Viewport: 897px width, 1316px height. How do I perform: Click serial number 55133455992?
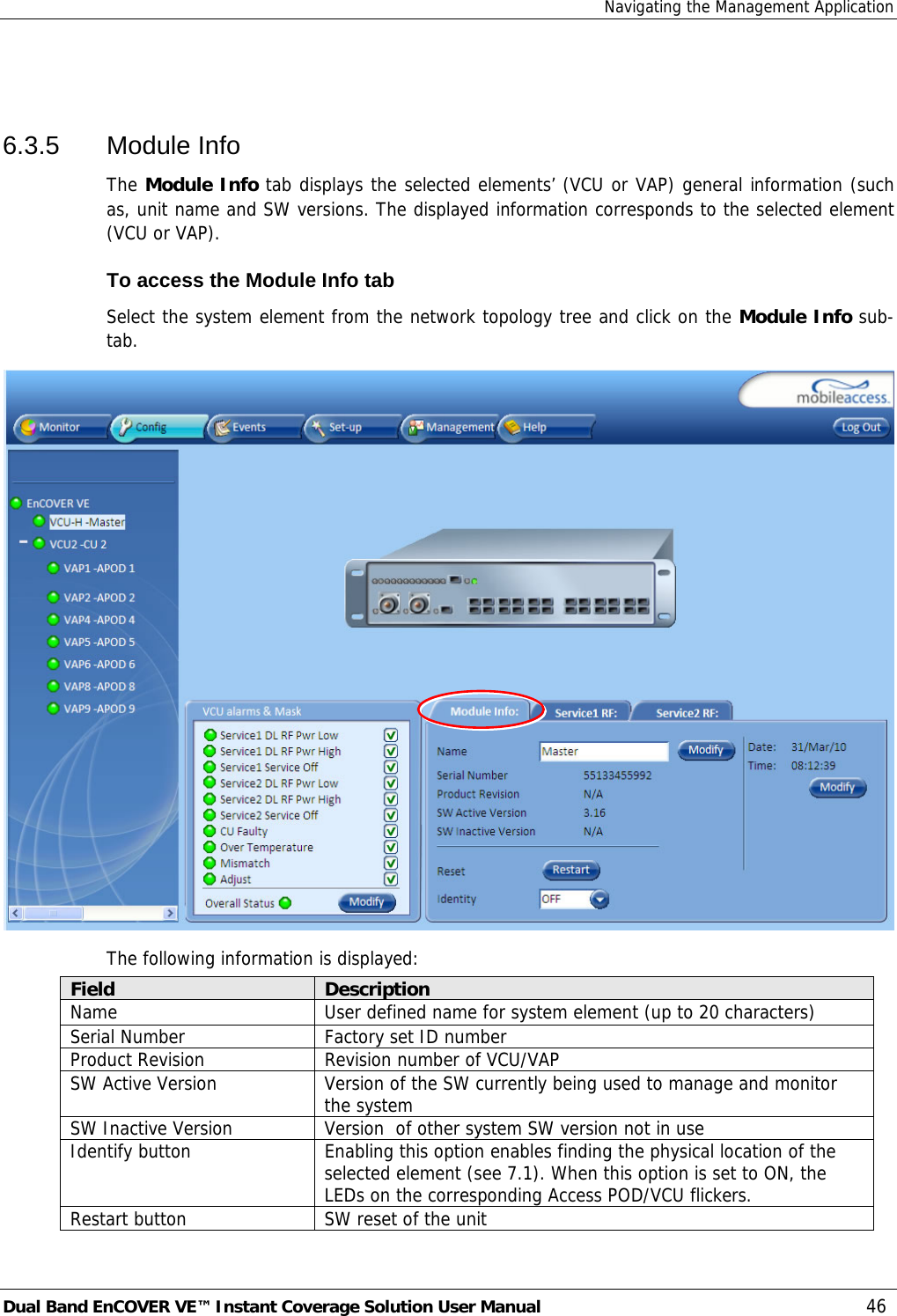tap(618, 776)
